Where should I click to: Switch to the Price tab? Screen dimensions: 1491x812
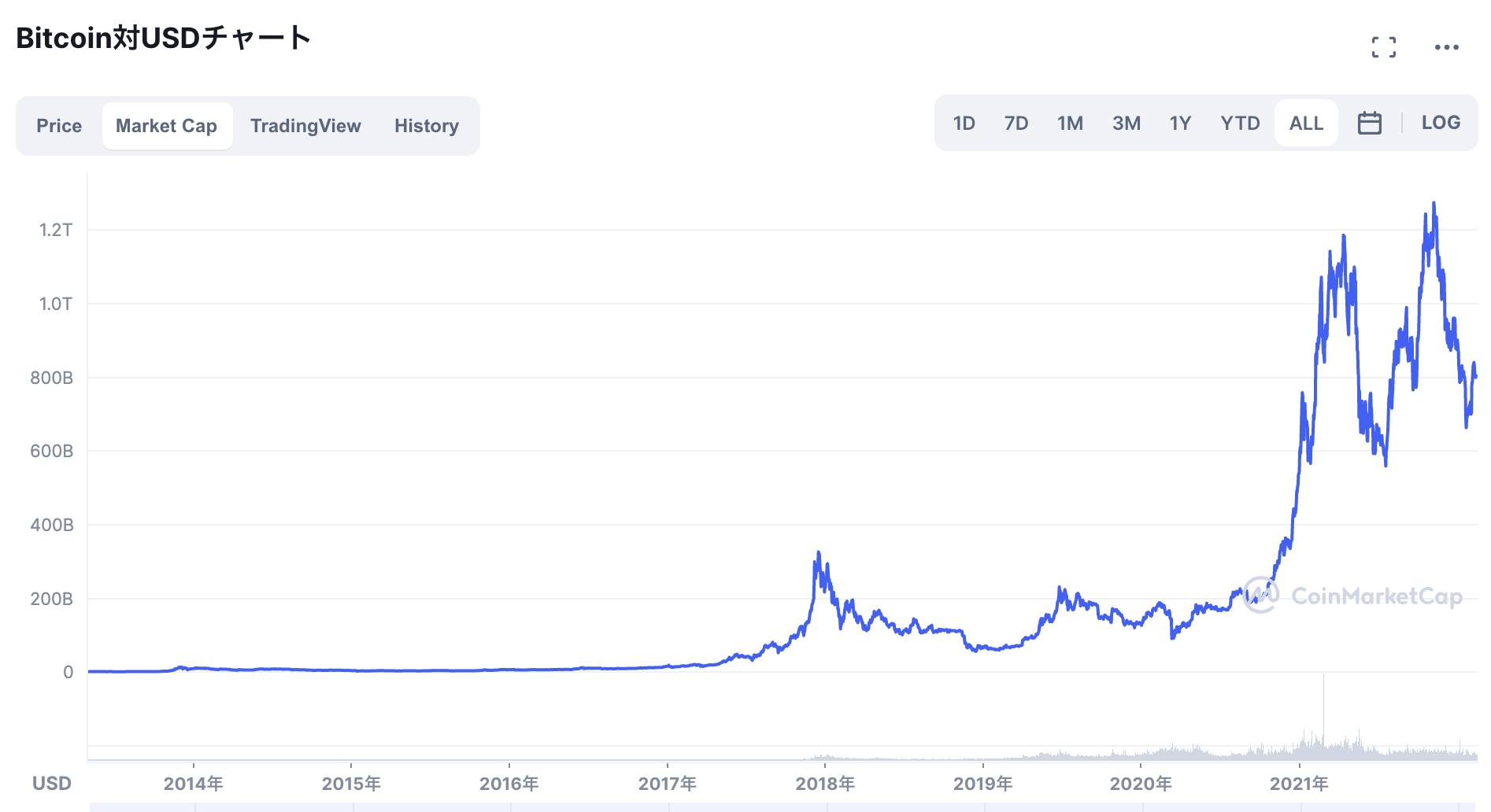[x=59, y=126]
